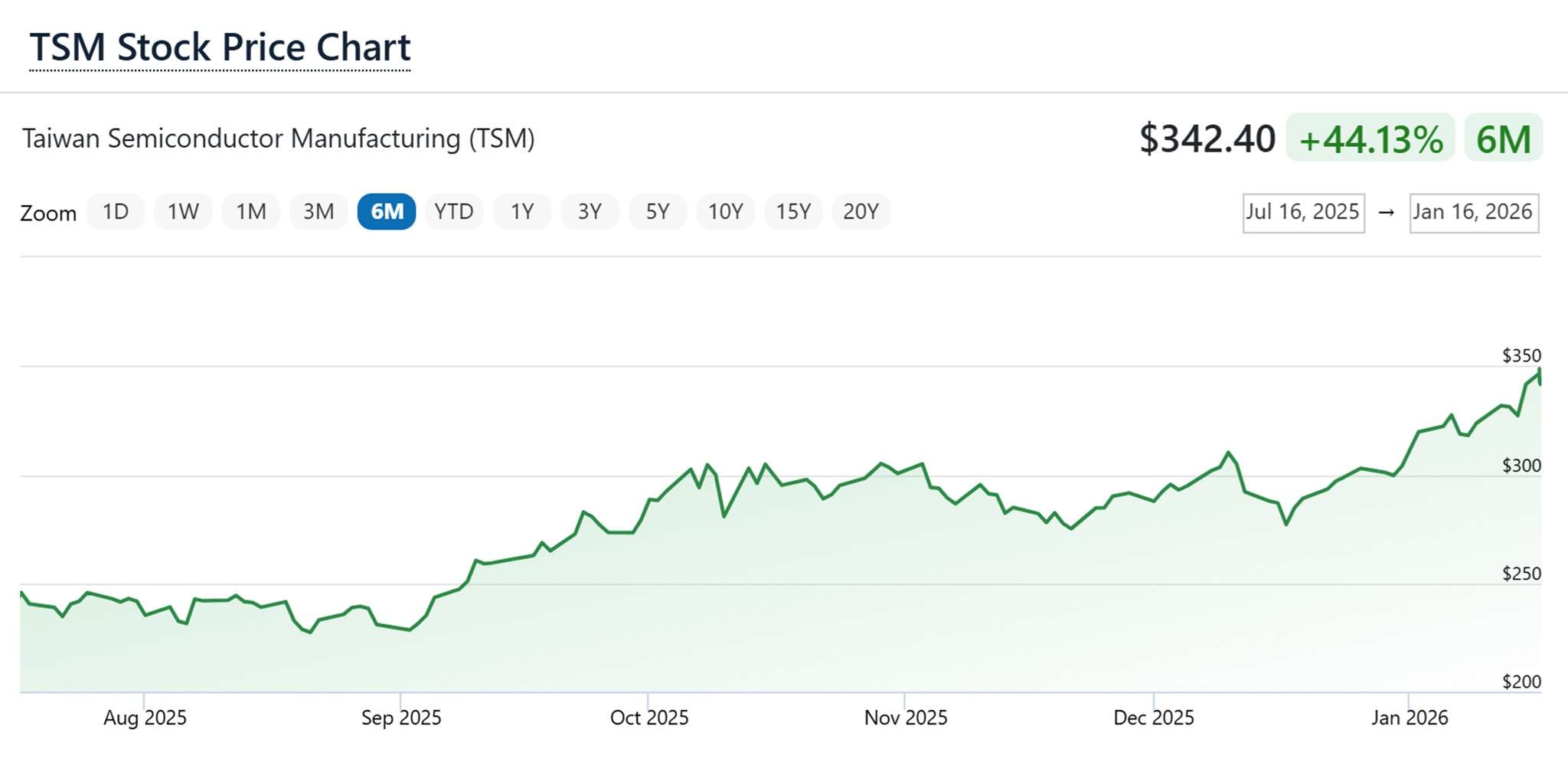Set zoom range to 1M
The width and height of the screenshot is (1568, 775).
point(250,212)
